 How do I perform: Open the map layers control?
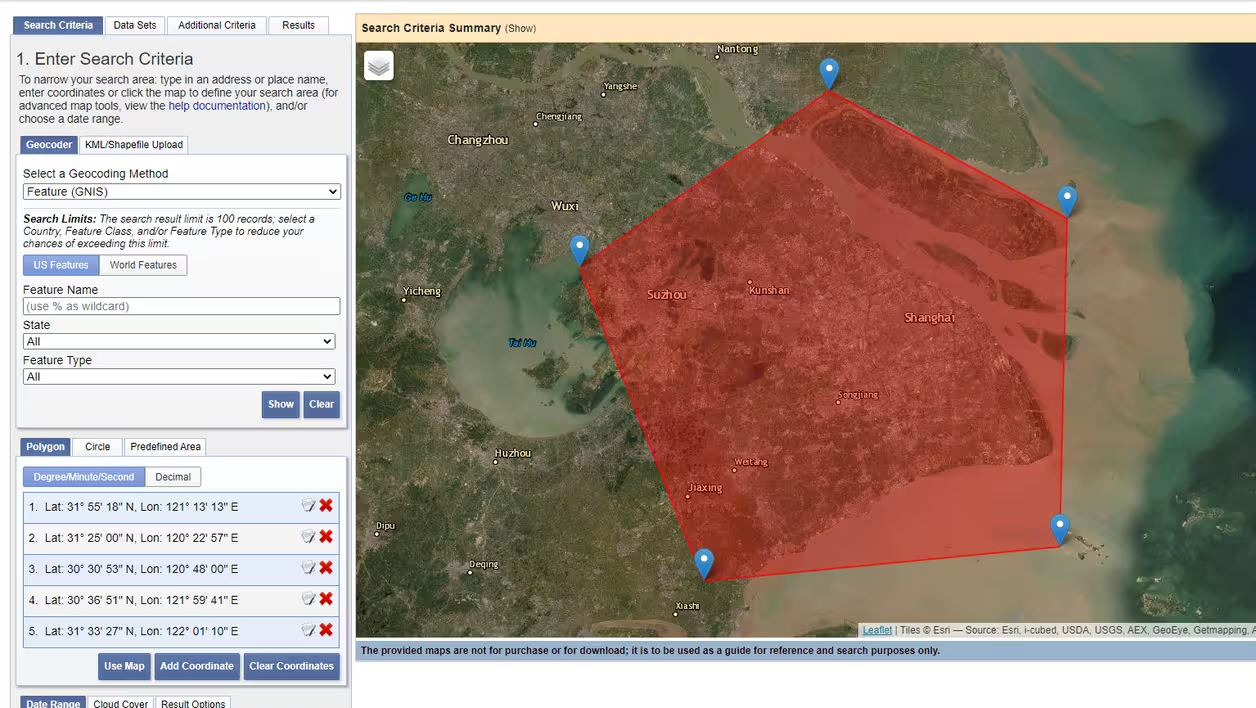pyautogui.click(x=378, y=66)
